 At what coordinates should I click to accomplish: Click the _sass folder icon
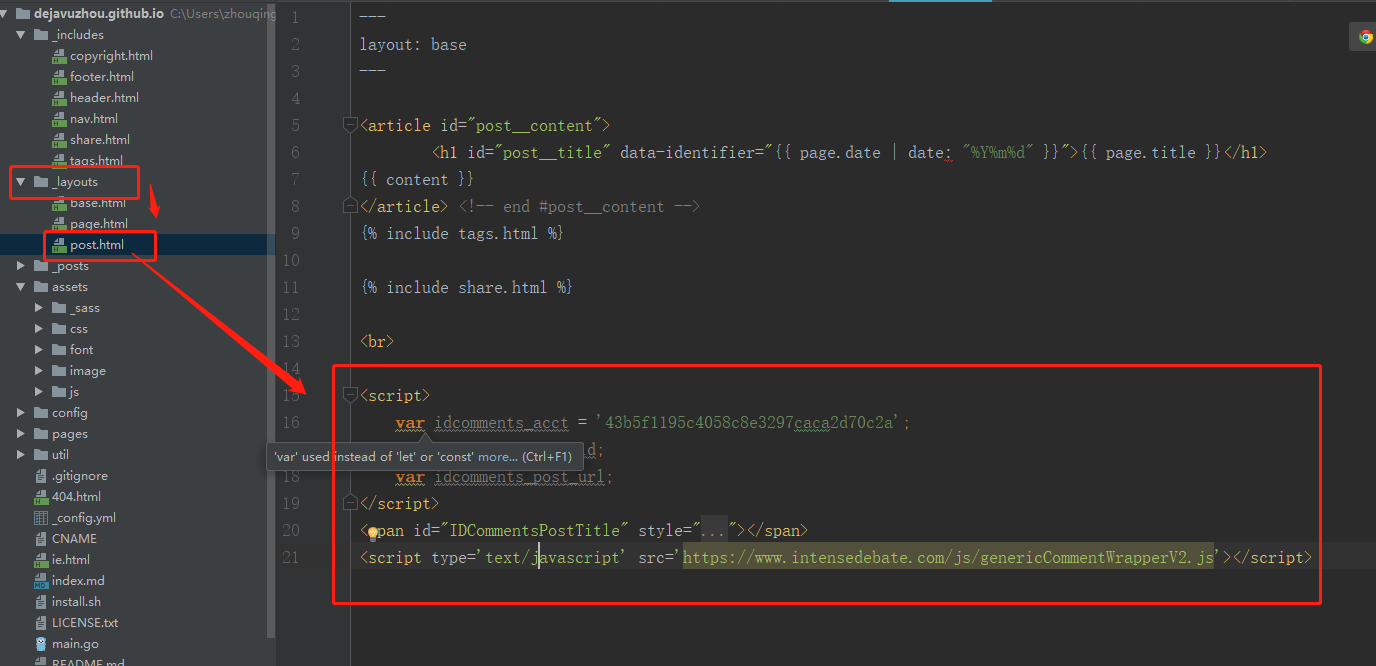point(59,308)
